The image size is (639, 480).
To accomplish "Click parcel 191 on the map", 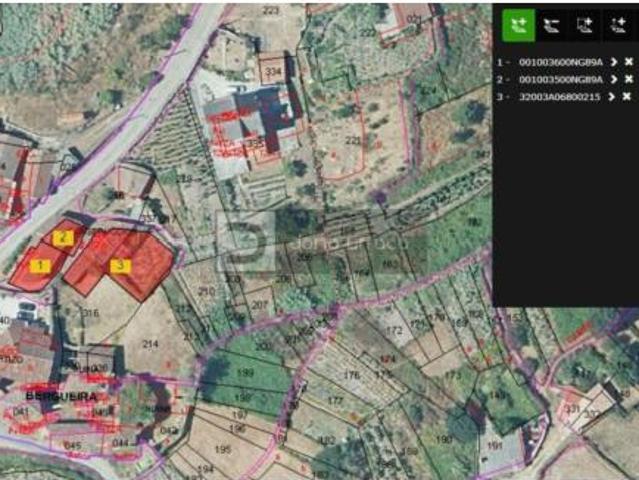I will [494, 446].
